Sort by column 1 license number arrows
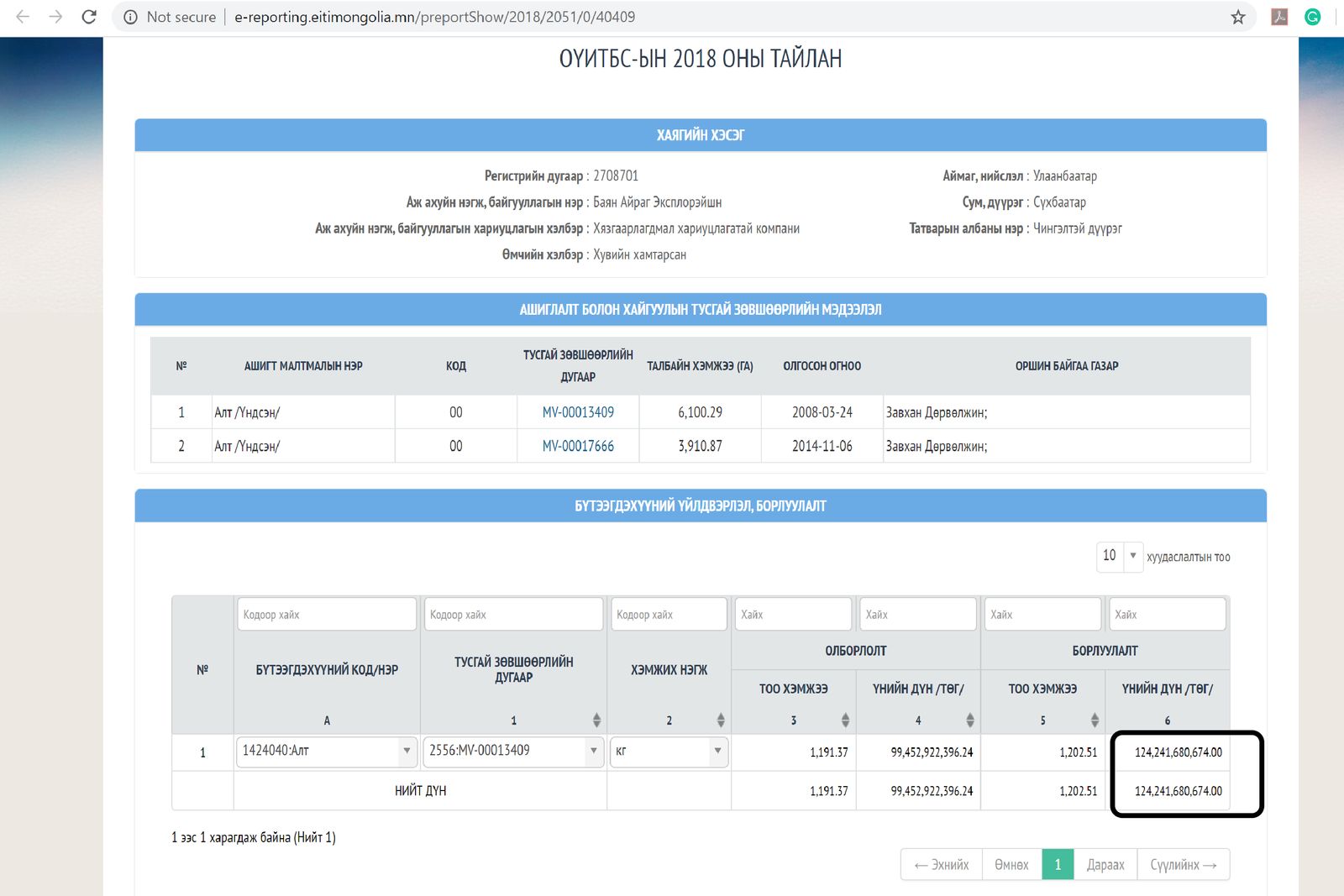The width and height of the screenshot is (1344, 896). 596,720
